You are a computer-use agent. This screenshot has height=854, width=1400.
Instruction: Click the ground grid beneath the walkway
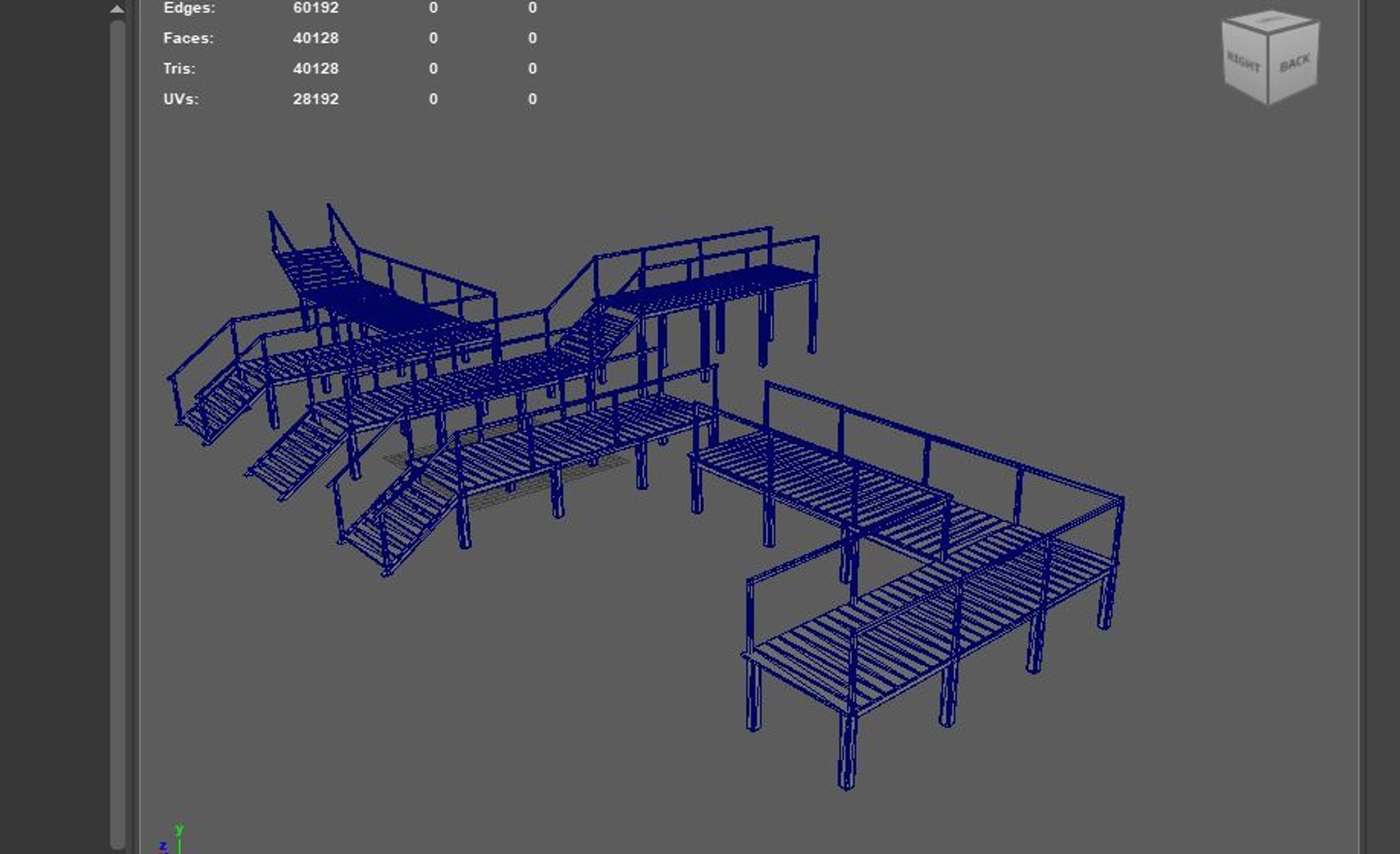tap(506, 473)
